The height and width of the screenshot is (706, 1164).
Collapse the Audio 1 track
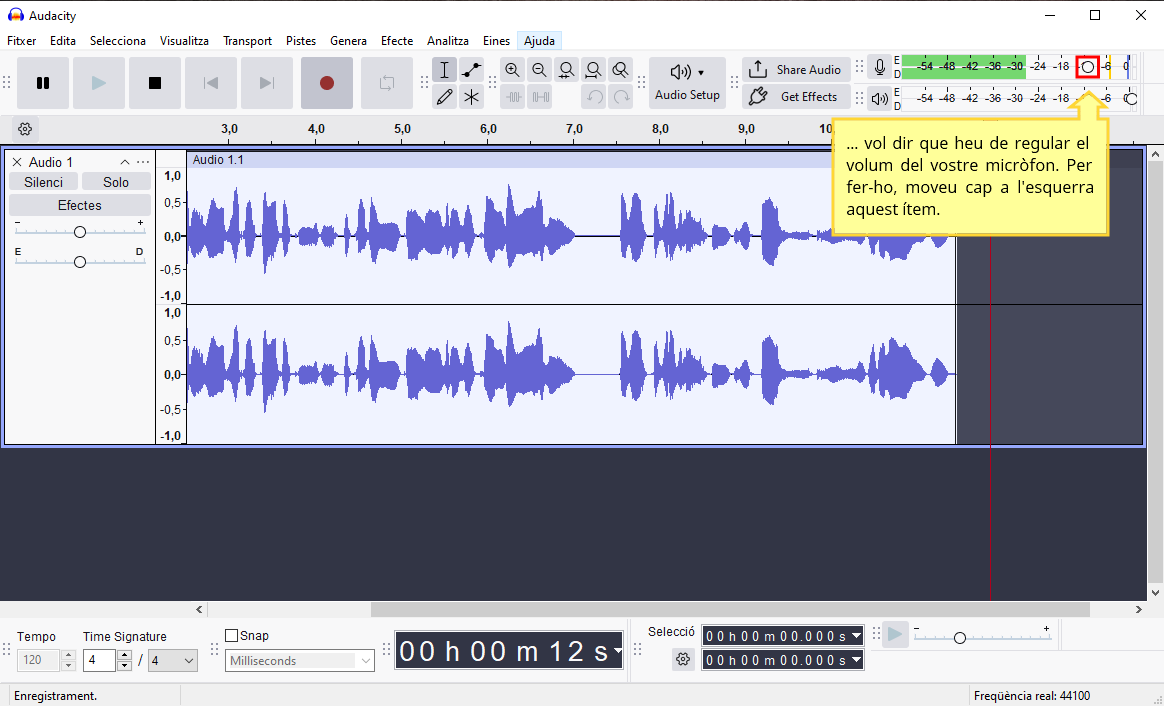pyautogui.click(x=125, y=162)
